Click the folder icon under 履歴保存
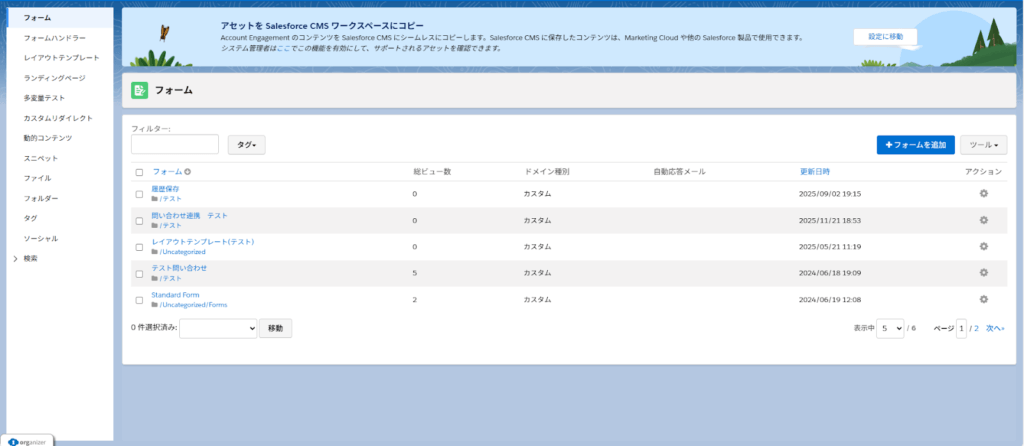 point(155,199)
